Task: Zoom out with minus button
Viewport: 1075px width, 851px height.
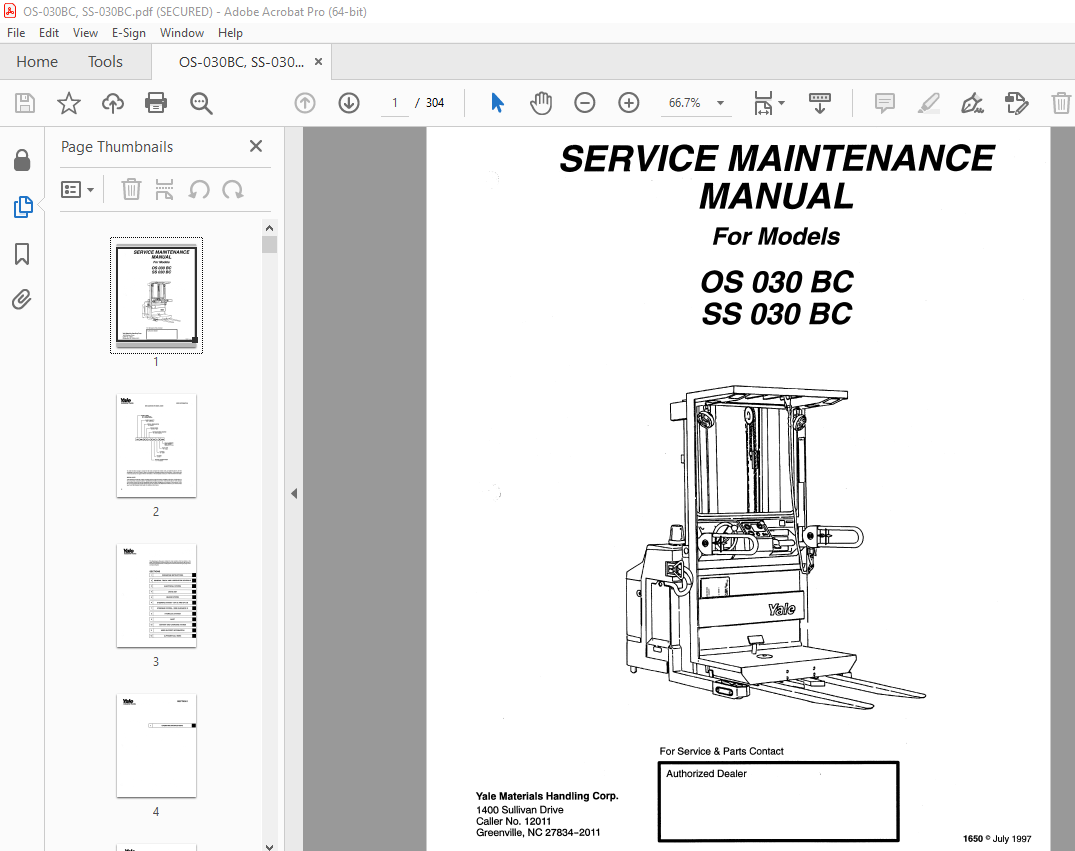Action: tap(585, 104)
